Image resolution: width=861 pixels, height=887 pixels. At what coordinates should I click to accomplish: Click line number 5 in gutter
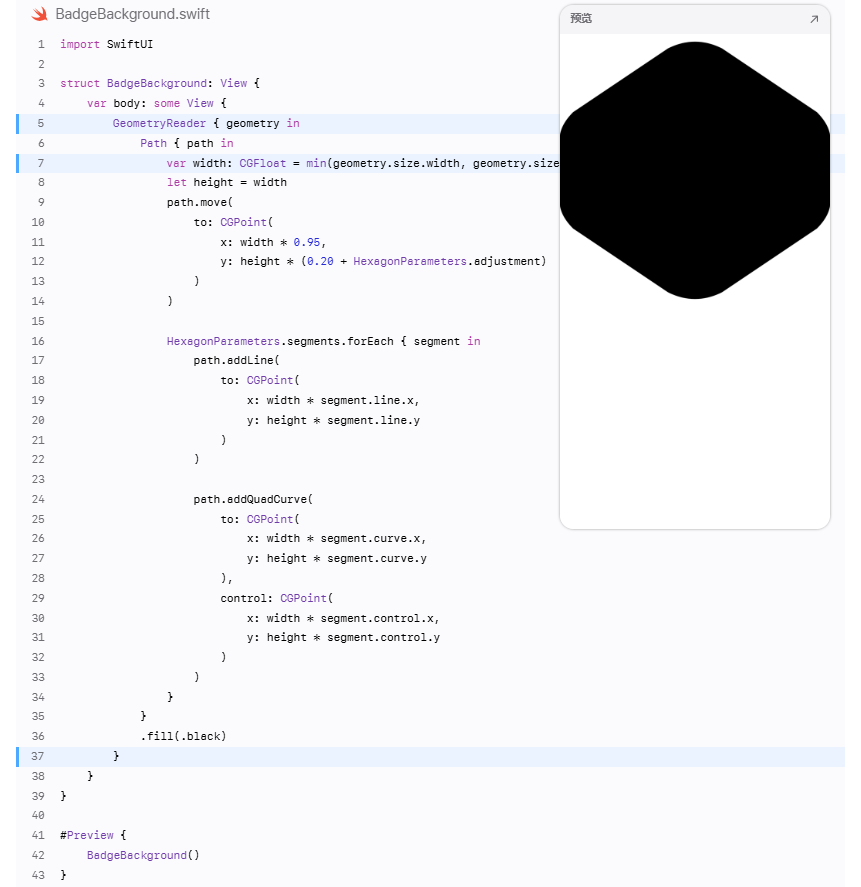41,123
